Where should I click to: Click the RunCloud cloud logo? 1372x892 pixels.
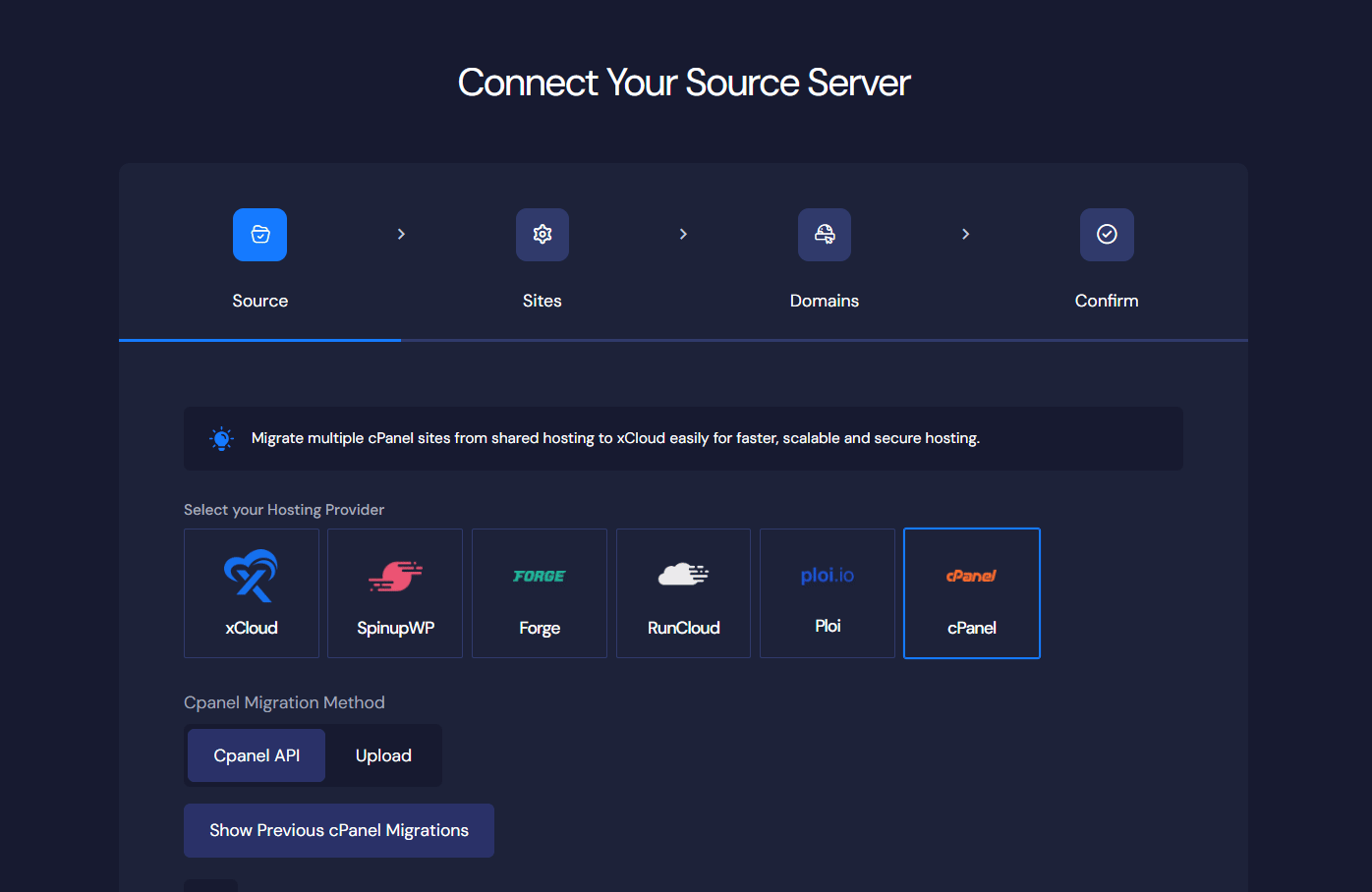click(x=683, y=576)
